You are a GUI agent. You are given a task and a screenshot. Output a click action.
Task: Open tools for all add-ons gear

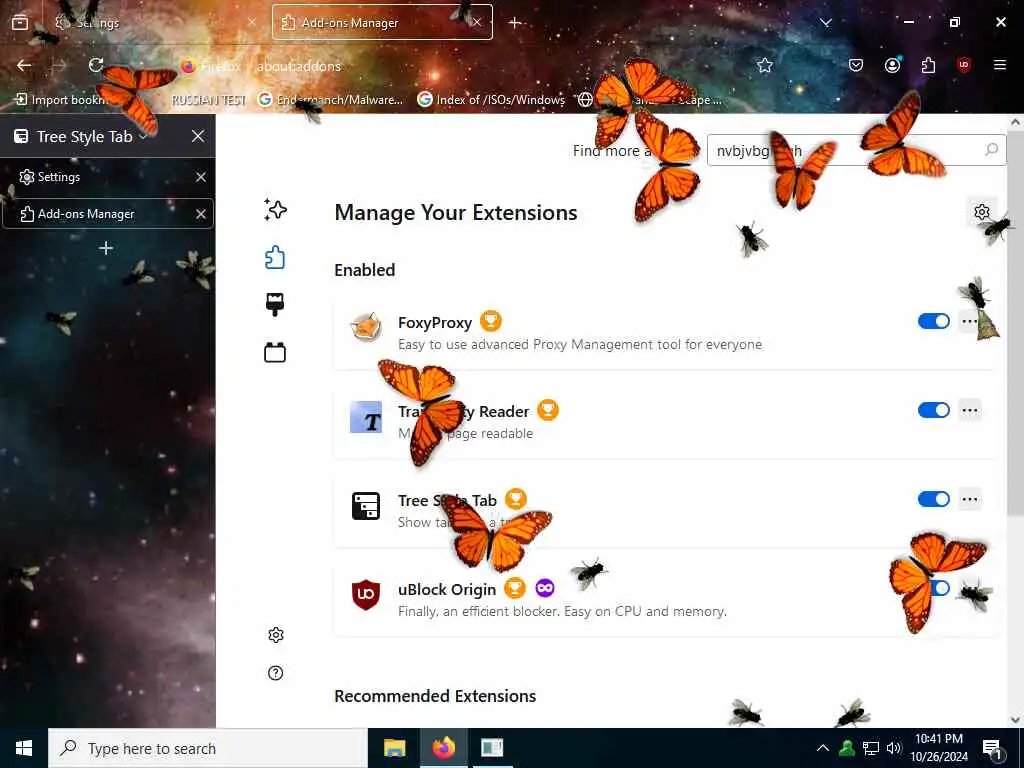click(982, 212)
